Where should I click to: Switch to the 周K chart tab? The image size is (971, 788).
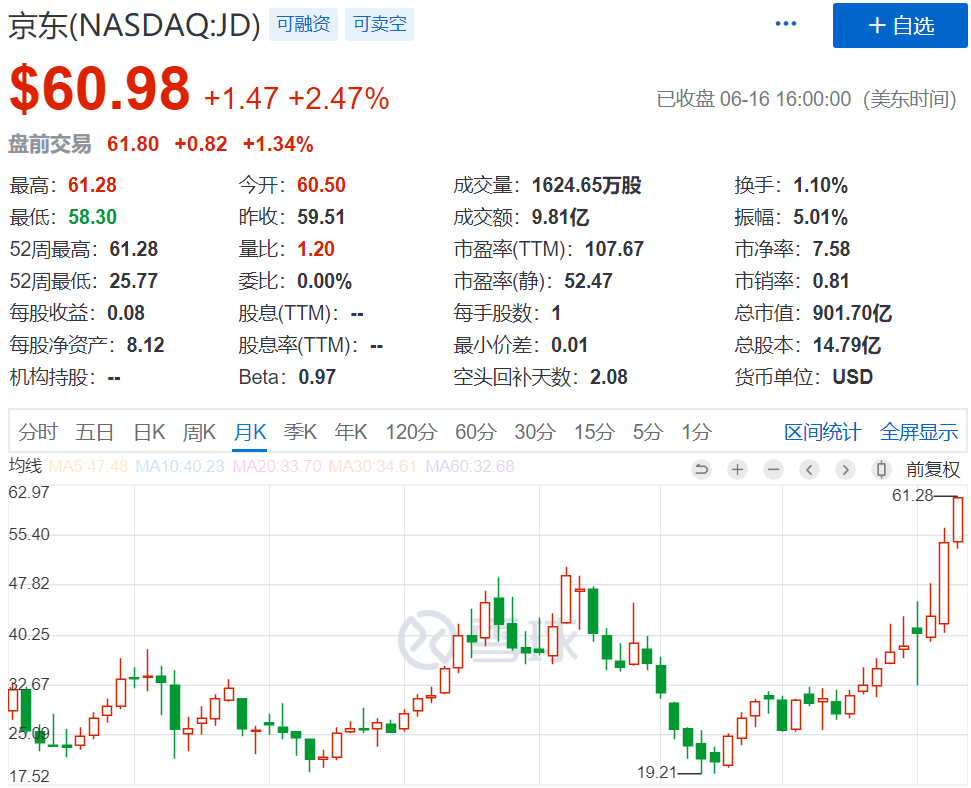pyautogui.click(x=199, y=432)
